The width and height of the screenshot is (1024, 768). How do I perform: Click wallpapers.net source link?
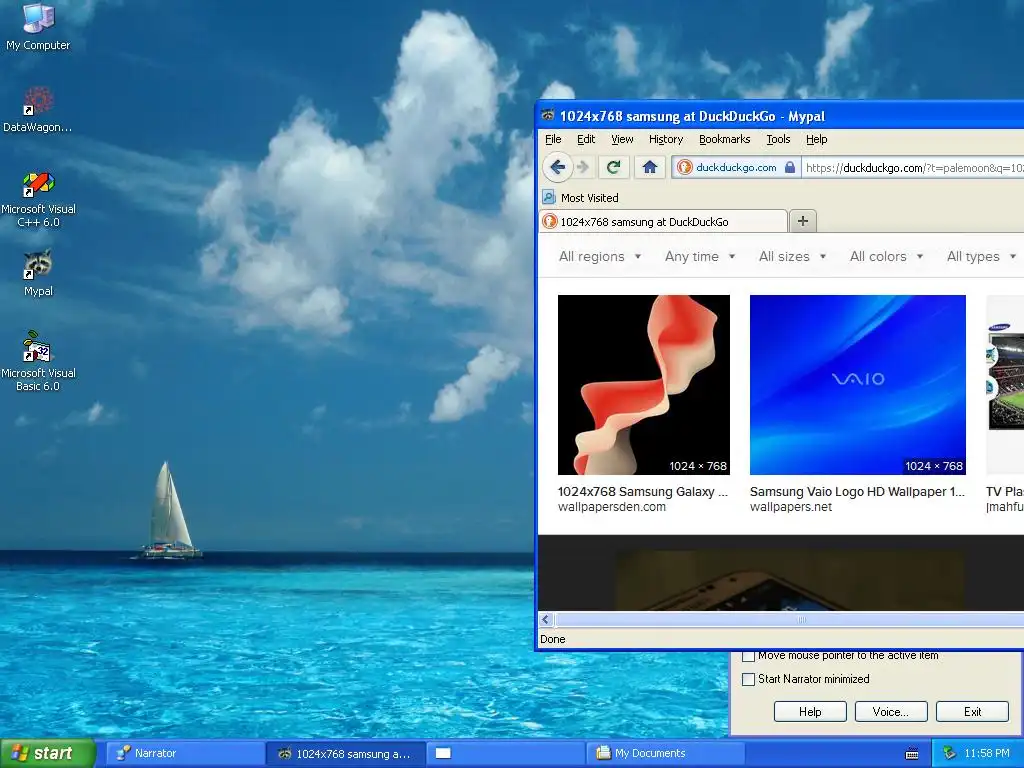[791, 507]
